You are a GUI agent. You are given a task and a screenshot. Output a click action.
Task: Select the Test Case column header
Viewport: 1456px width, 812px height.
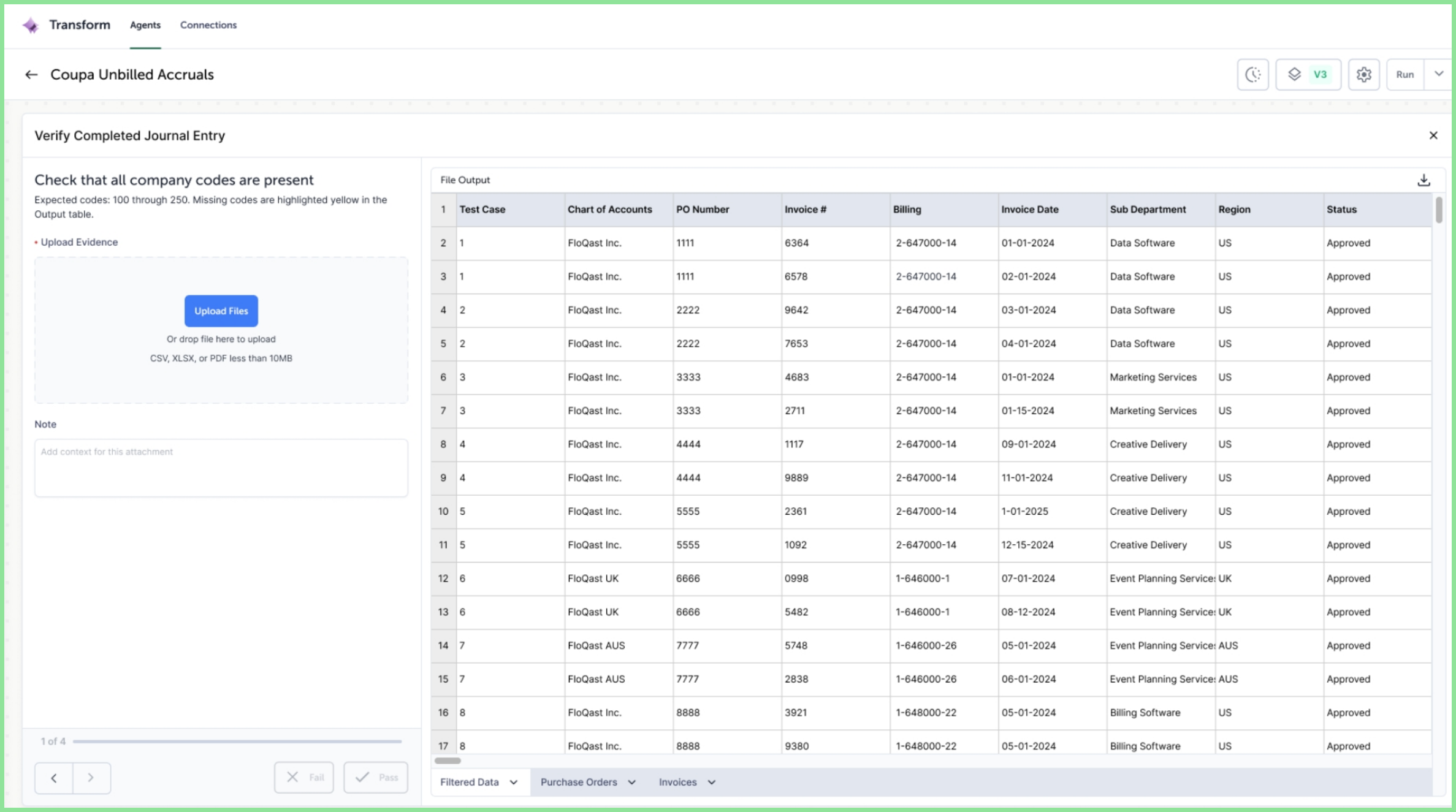510,210
